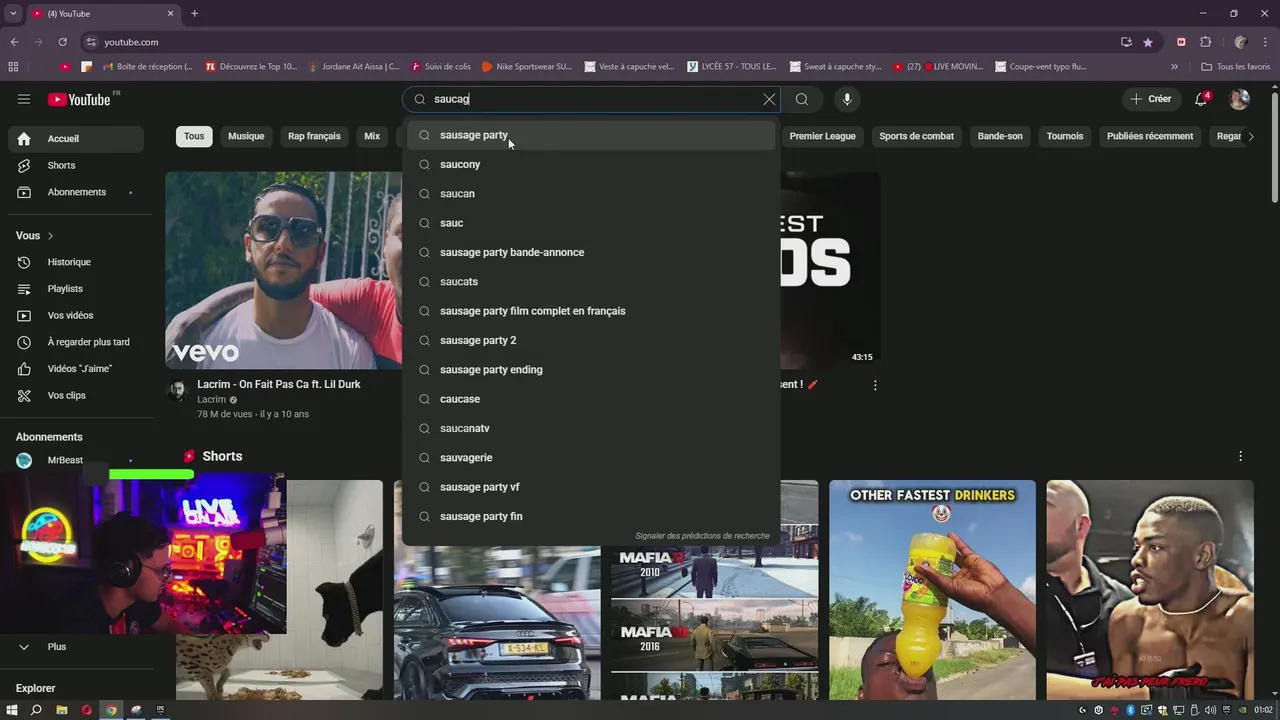Choose the "sauvagerie" suggestion
Viewport: 1280px width, 720px height.
[591, 458]
